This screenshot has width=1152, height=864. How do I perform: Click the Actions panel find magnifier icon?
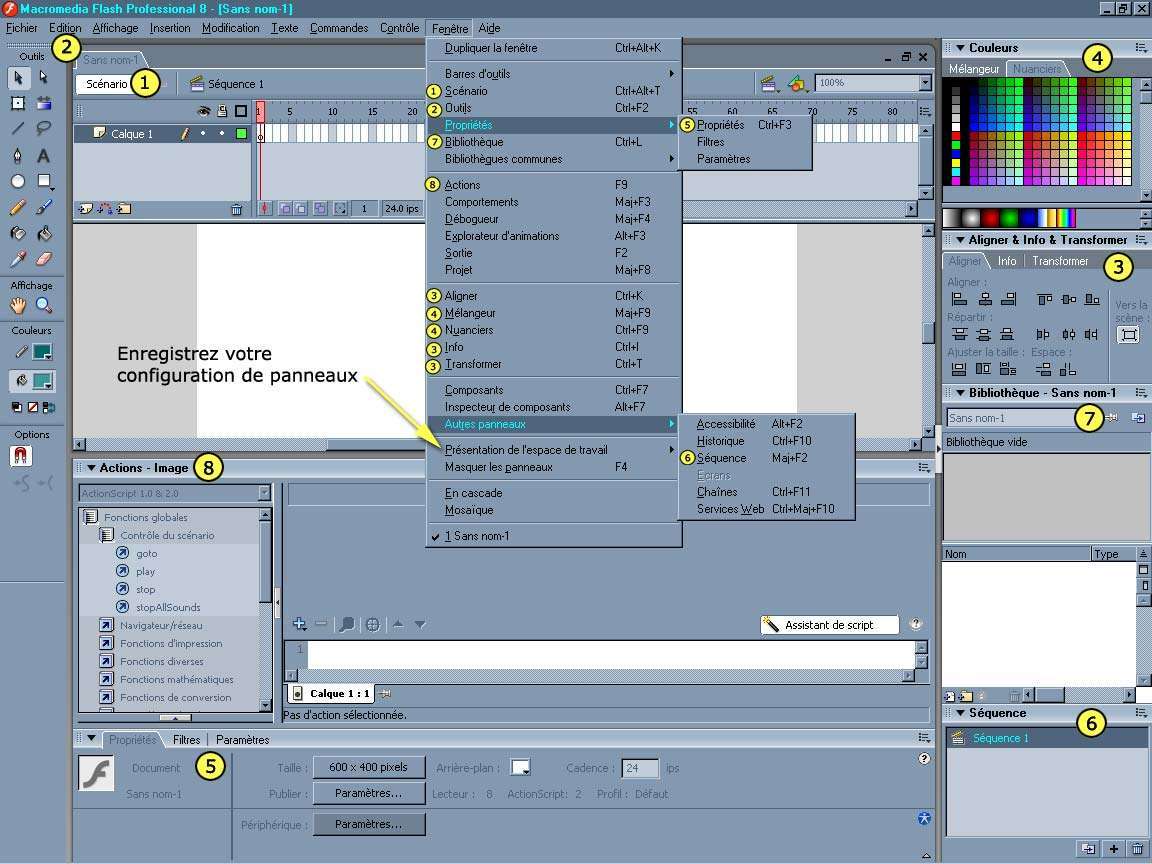[346, 624]
